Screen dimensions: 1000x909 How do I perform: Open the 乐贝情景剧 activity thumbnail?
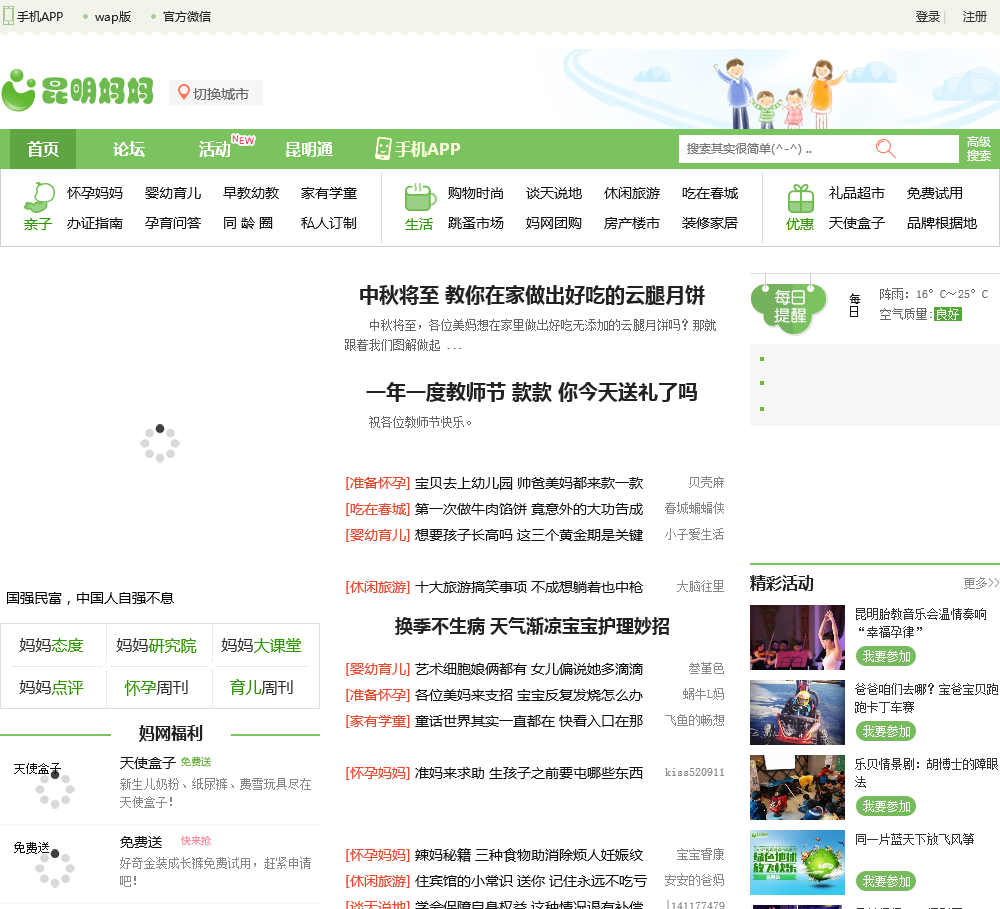(x=797, y=787)
